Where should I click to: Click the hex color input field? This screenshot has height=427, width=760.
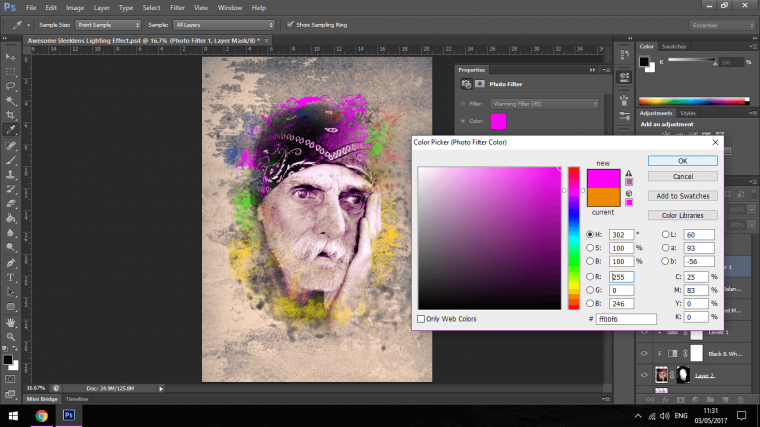click(x=626, y=319)
